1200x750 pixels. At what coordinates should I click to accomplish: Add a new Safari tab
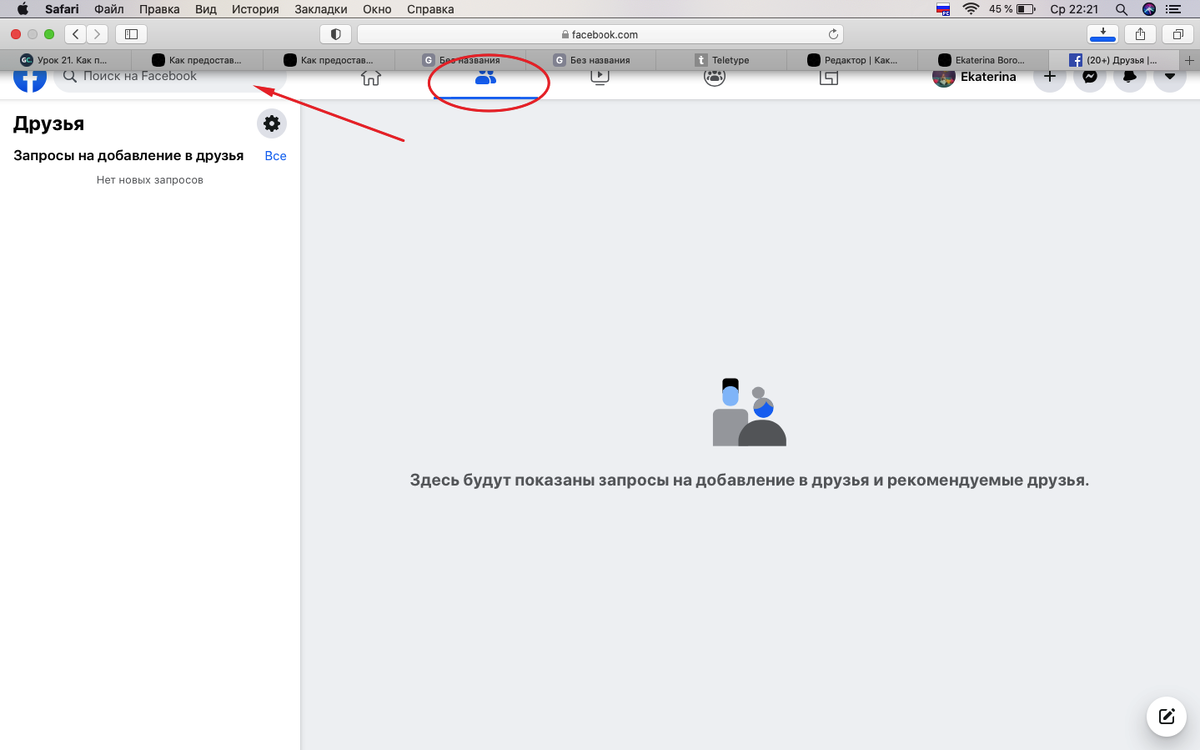(1187, 60)
